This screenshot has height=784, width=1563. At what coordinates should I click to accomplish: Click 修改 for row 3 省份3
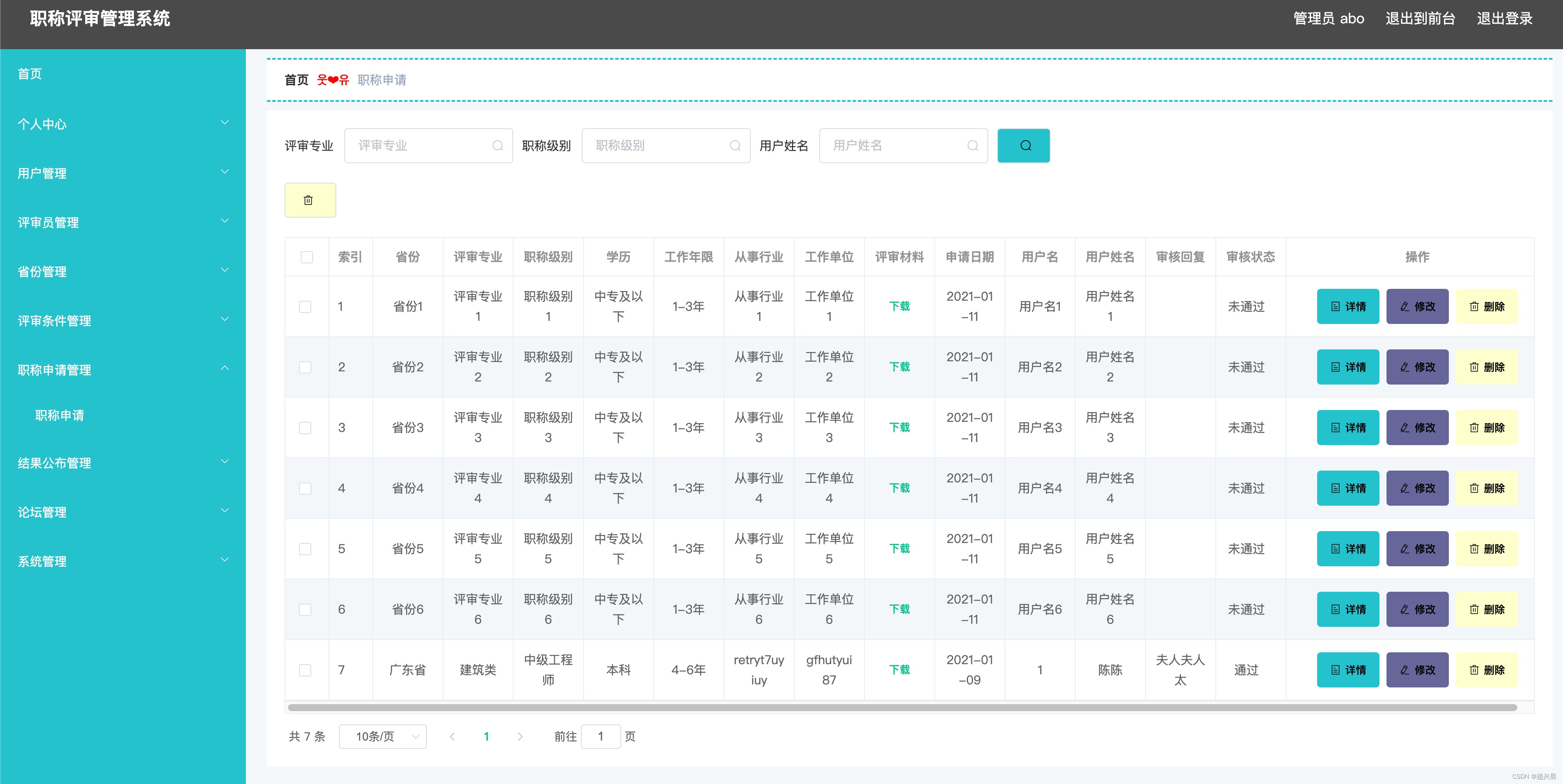tap(1417, 428)
